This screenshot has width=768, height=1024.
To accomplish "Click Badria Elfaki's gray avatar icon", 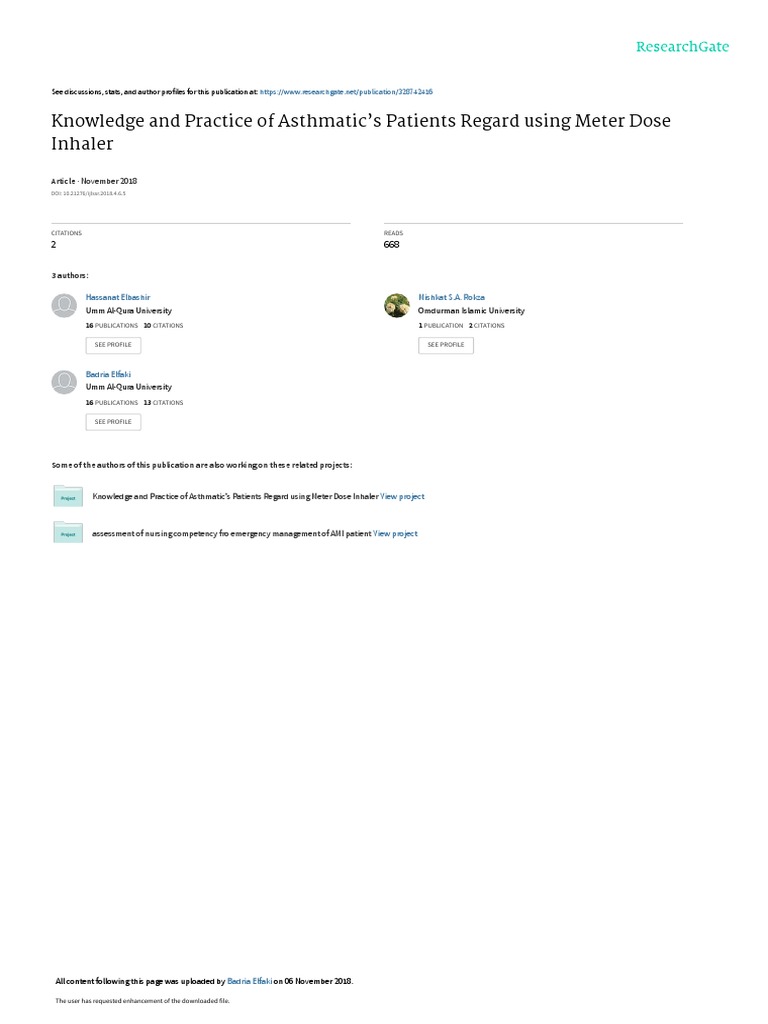I will [x=64, y=382].
